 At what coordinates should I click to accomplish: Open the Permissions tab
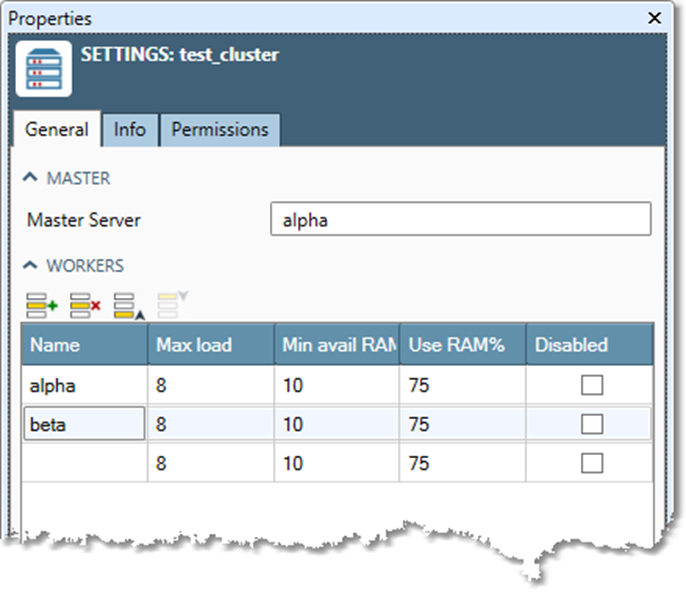tap(220, 130)
